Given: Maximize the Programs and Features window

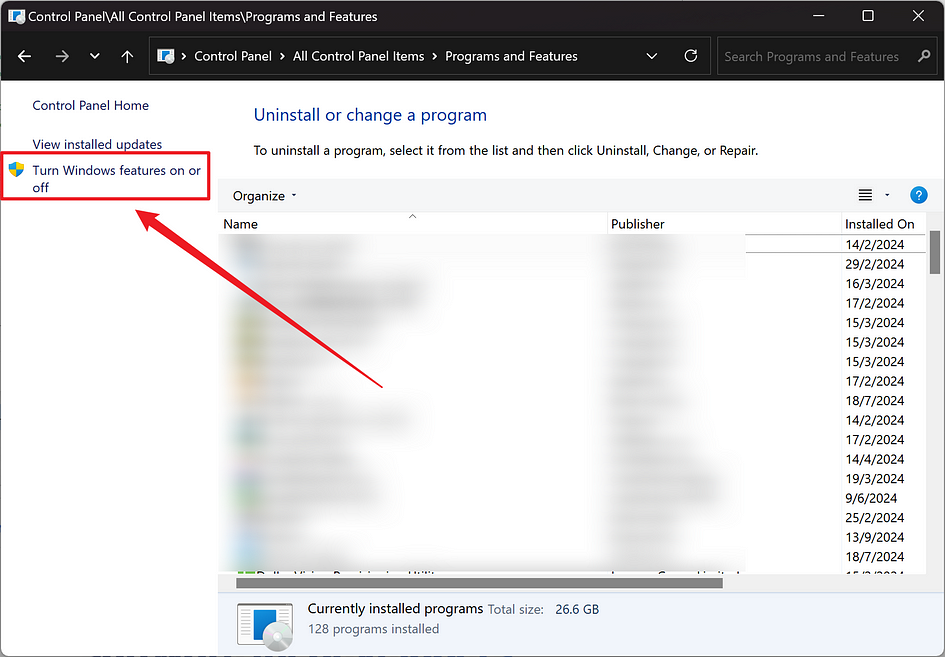Looking at the screenshot, I should [868, 16].
